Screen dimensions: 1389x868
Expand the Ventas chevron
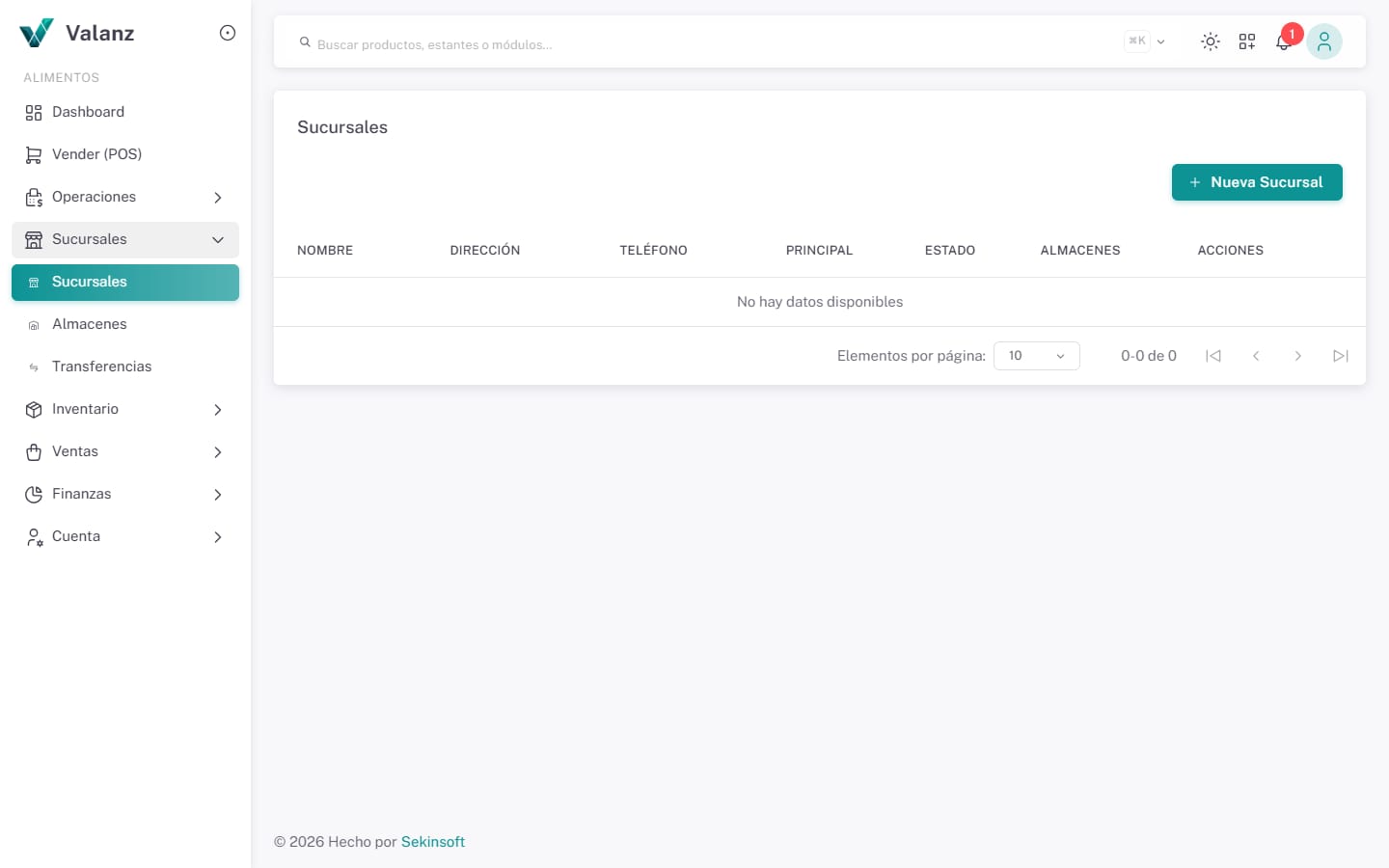click(218, 452)
